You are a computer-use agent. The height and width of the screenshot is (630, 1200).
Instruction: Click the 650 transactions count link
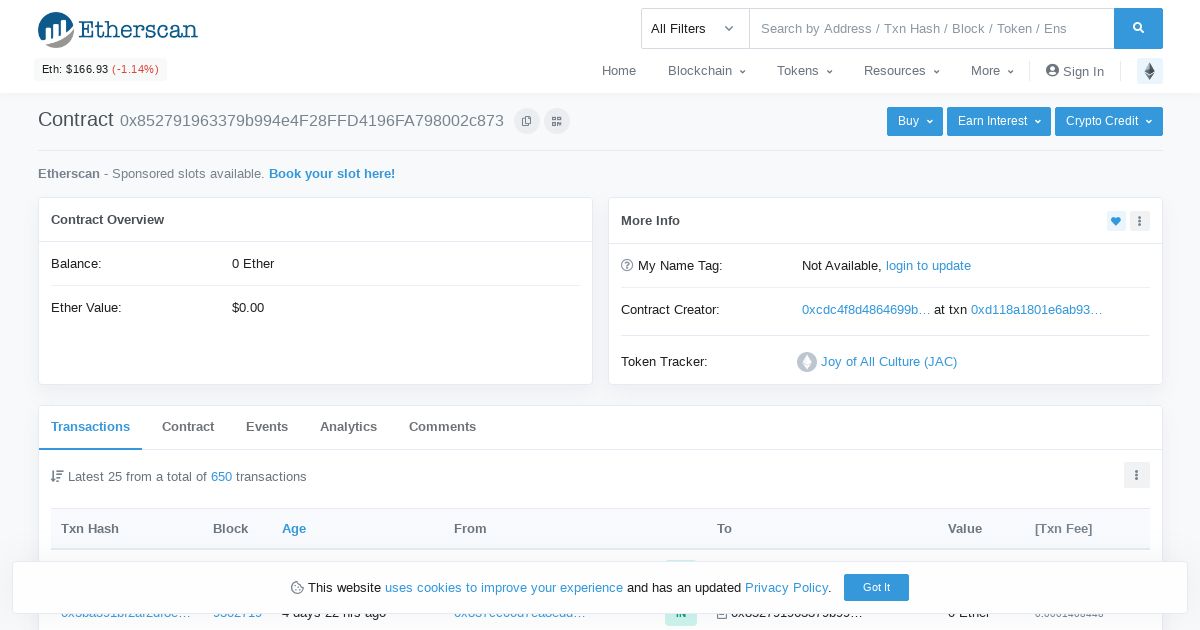[221, 477]
